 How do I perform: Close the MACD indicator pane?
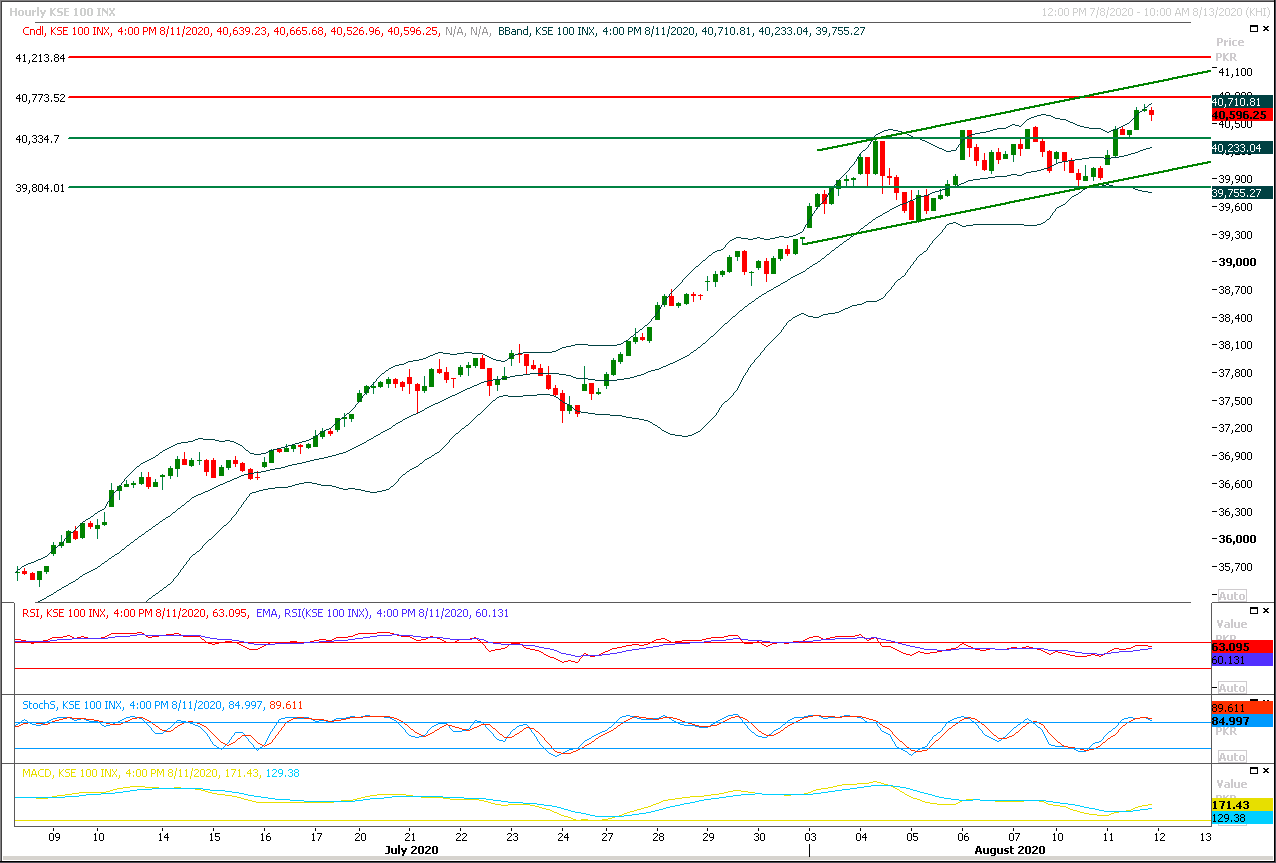click(x=1267, y=771)
